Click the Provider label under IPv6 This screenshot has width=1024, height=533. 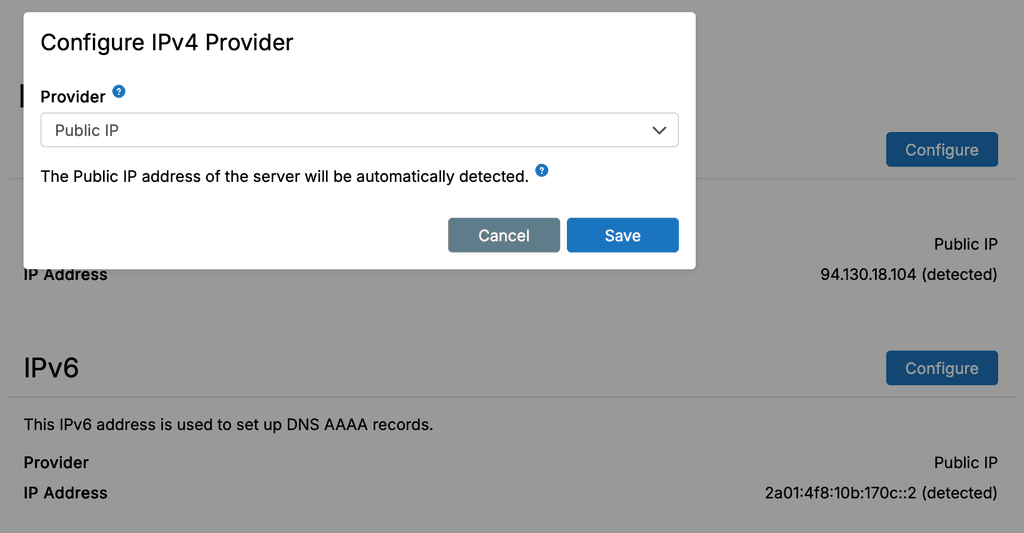56,463
